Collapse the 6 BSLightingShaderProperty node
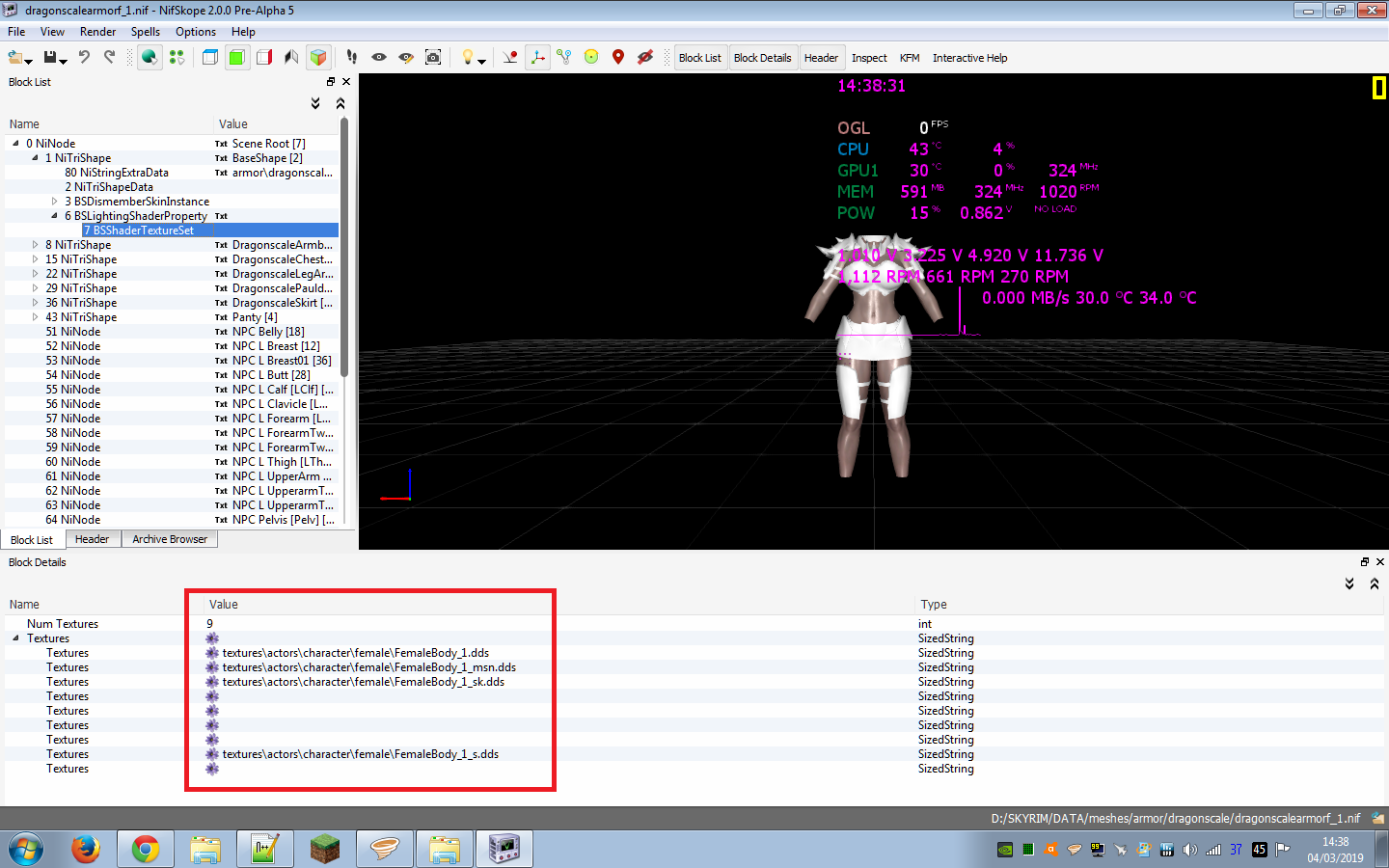The image size is (1389, 868). [x=54, y=215]
